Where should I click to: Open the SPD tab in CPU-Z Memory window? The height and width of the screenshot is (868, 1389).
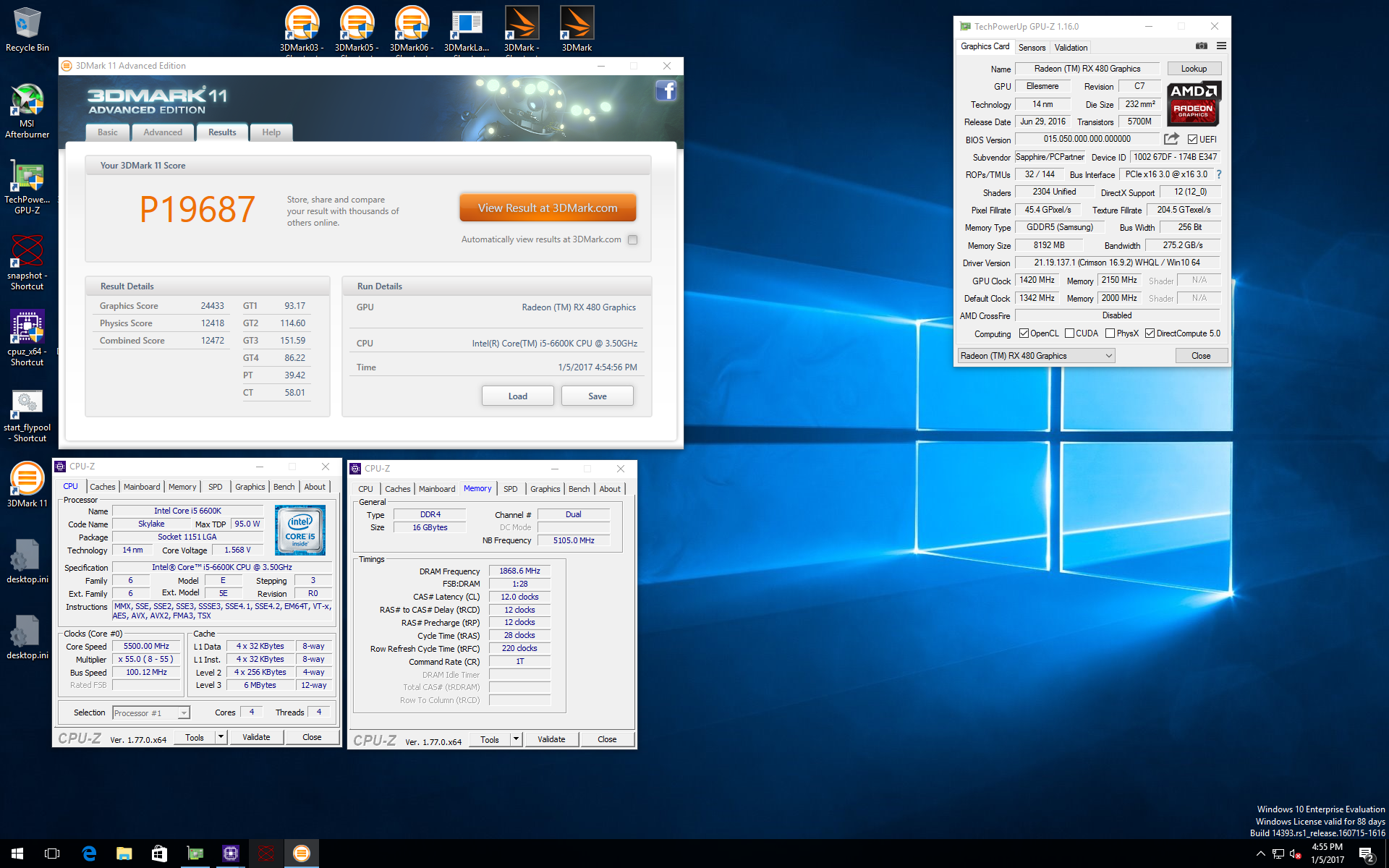coord(511,489)
